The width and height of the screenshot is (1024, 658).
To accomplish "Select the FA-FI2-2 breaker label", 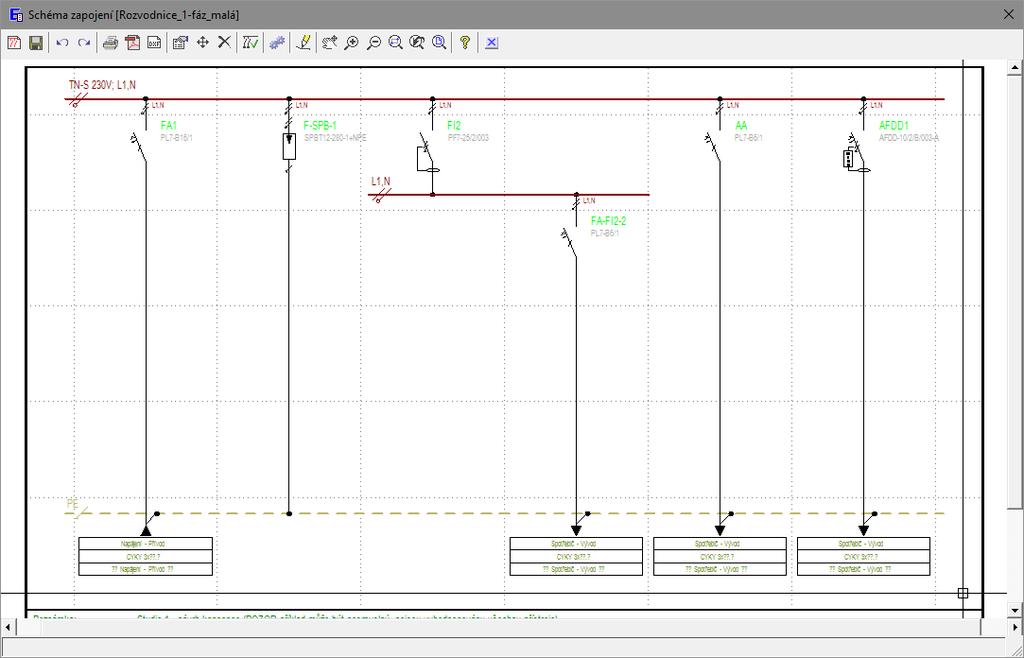I will coord(609,221).
